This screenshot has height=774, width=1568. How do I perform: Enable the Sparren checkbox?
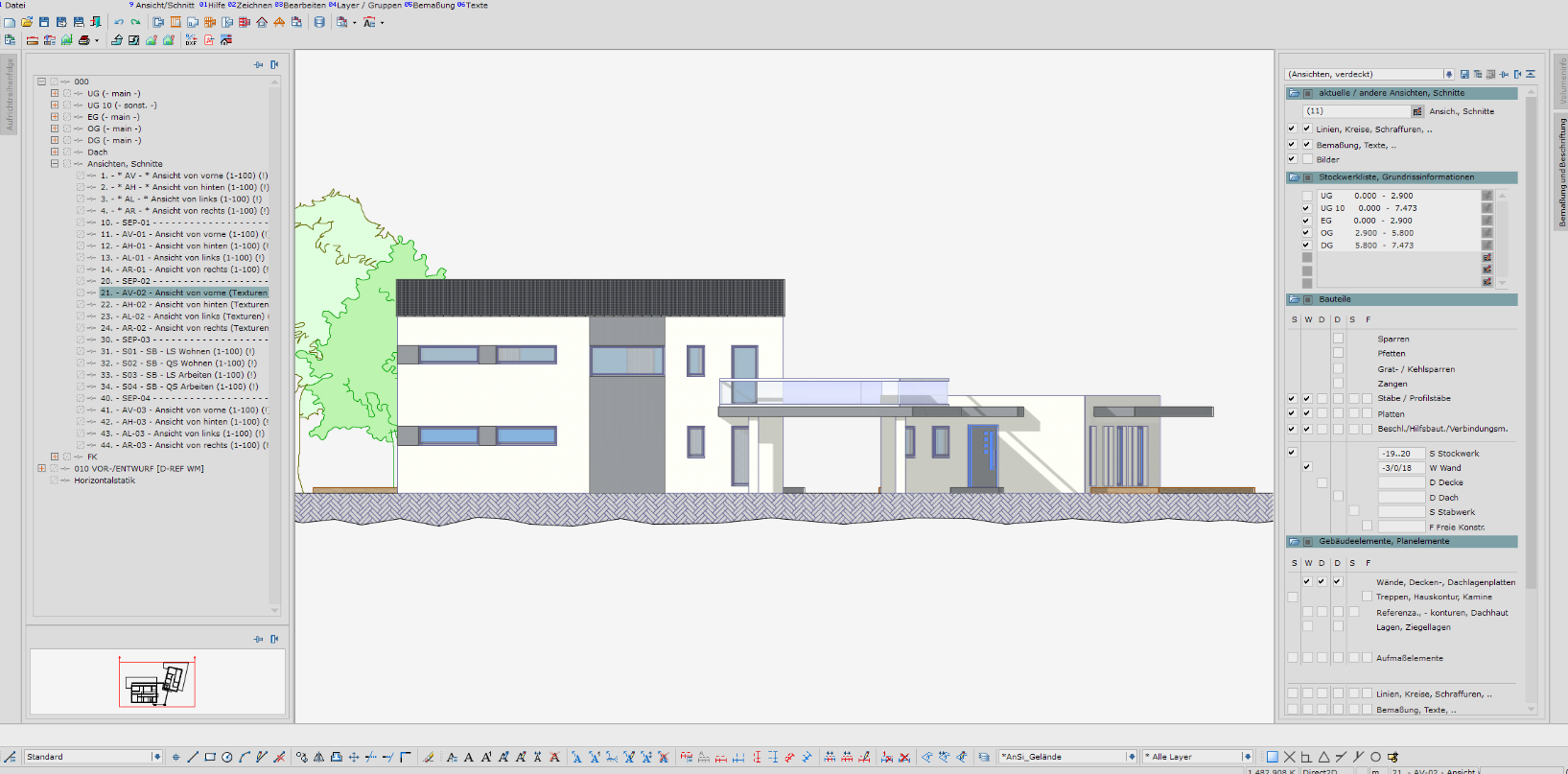coord(1338,339)
